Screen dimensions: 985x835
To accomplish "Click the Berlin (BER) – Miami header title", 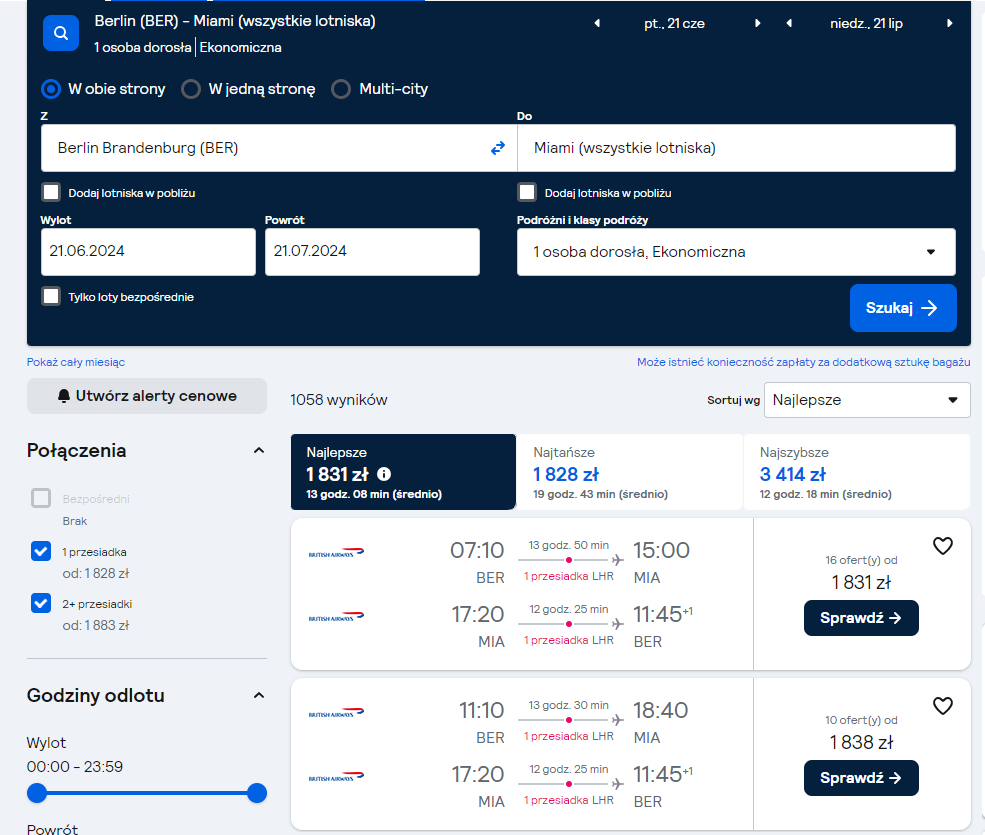I will click(x=235, y=21).
